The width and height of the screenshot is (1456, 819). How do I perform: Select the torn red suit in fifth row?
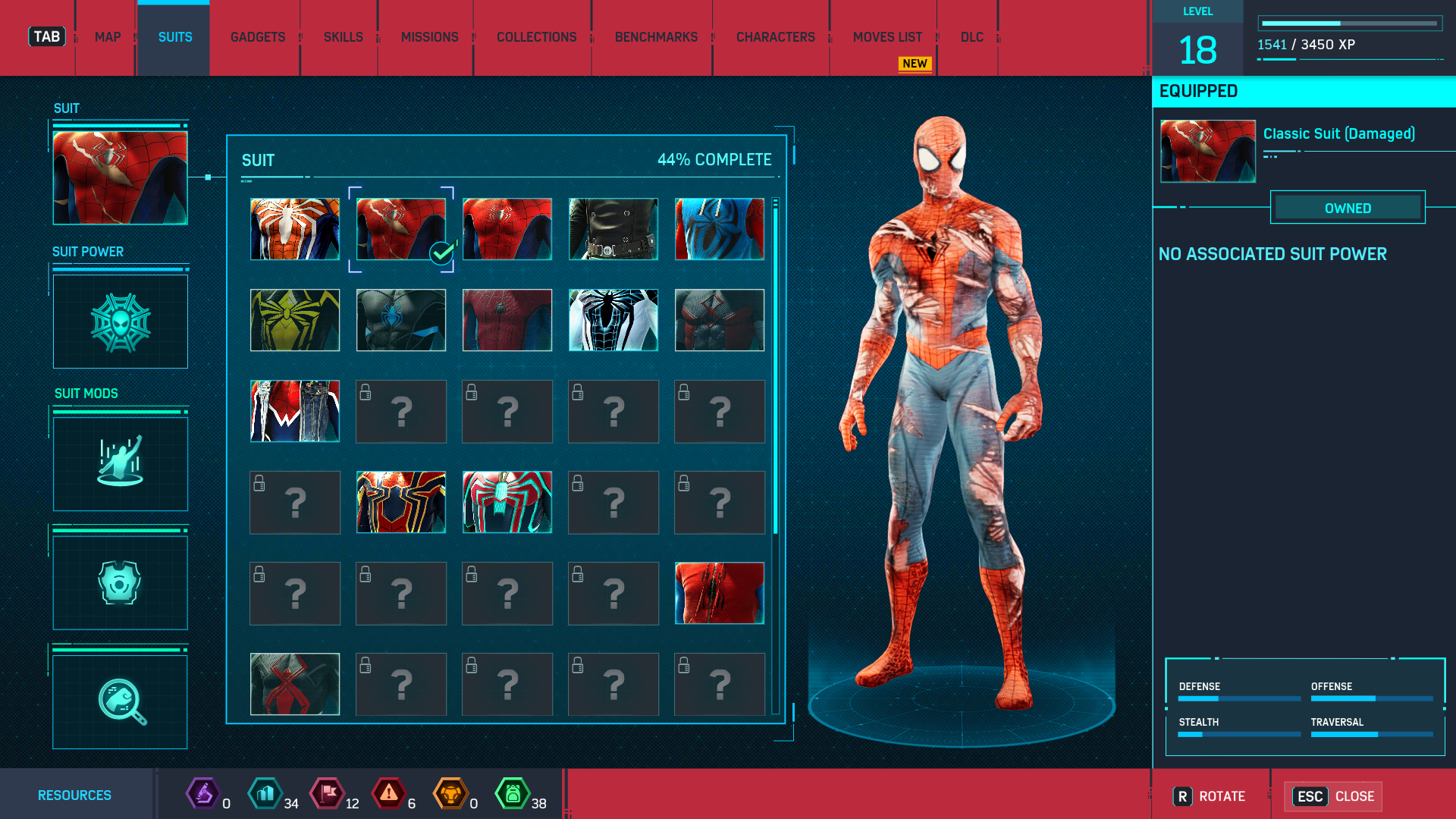click(x=720, y=593)
